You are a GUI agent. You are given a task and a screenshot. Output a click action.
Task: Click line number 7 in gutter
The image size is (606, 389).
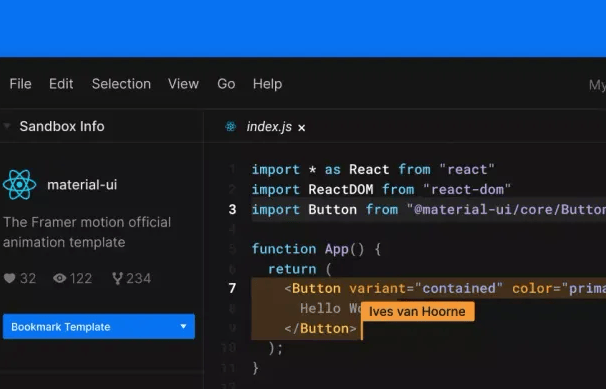coord(232,288)
